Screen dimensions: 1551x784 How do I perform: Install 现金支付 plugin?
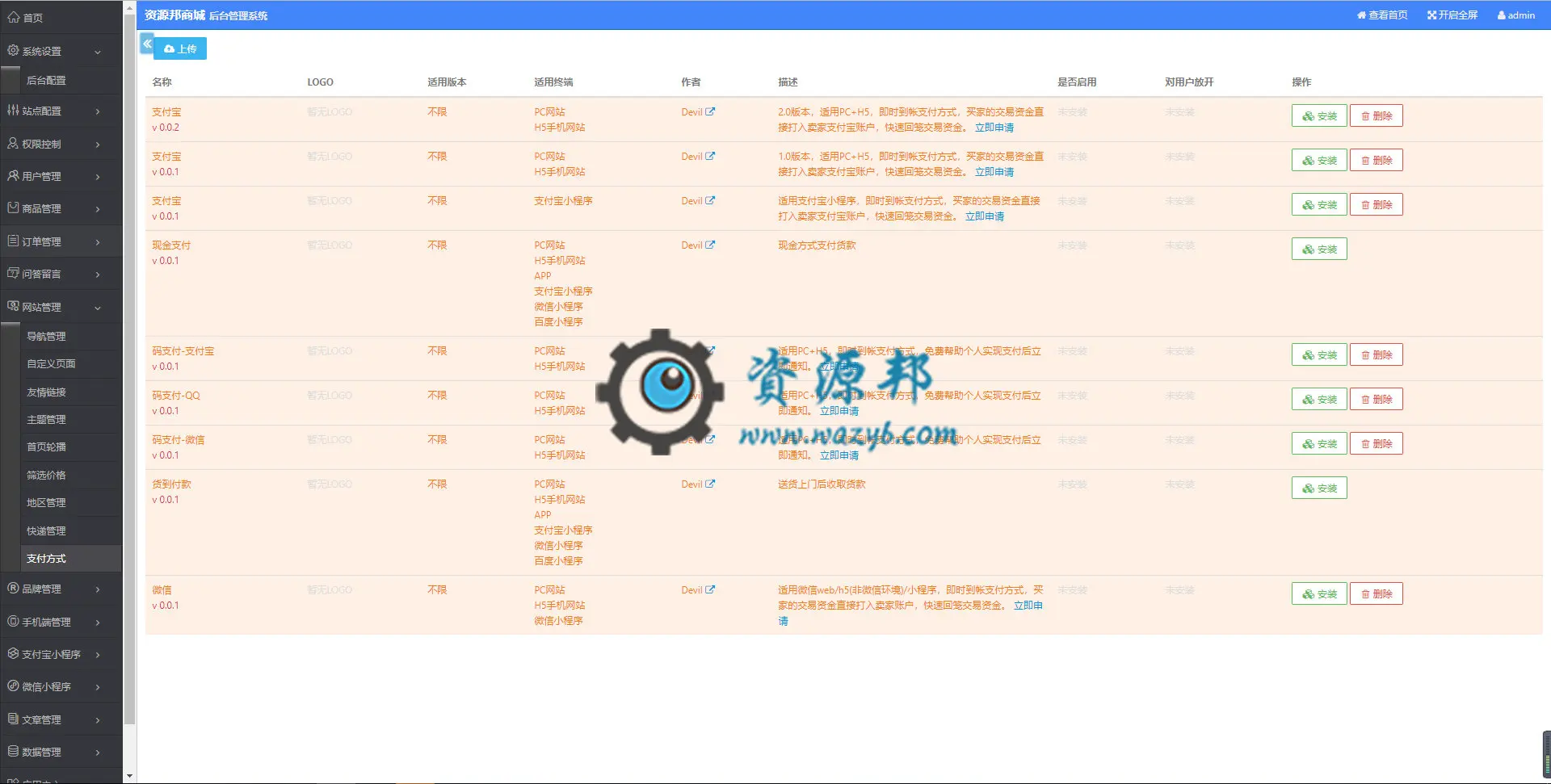1319,249
